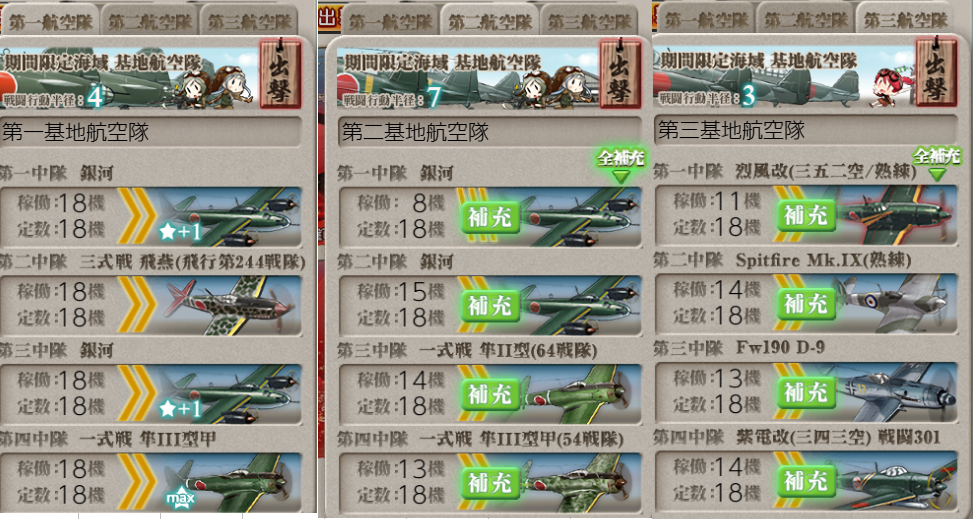The width and height of the screenshot is (973, 519).
Task: Open first base squadron three Ginga slot
Action: click(151, 394)
